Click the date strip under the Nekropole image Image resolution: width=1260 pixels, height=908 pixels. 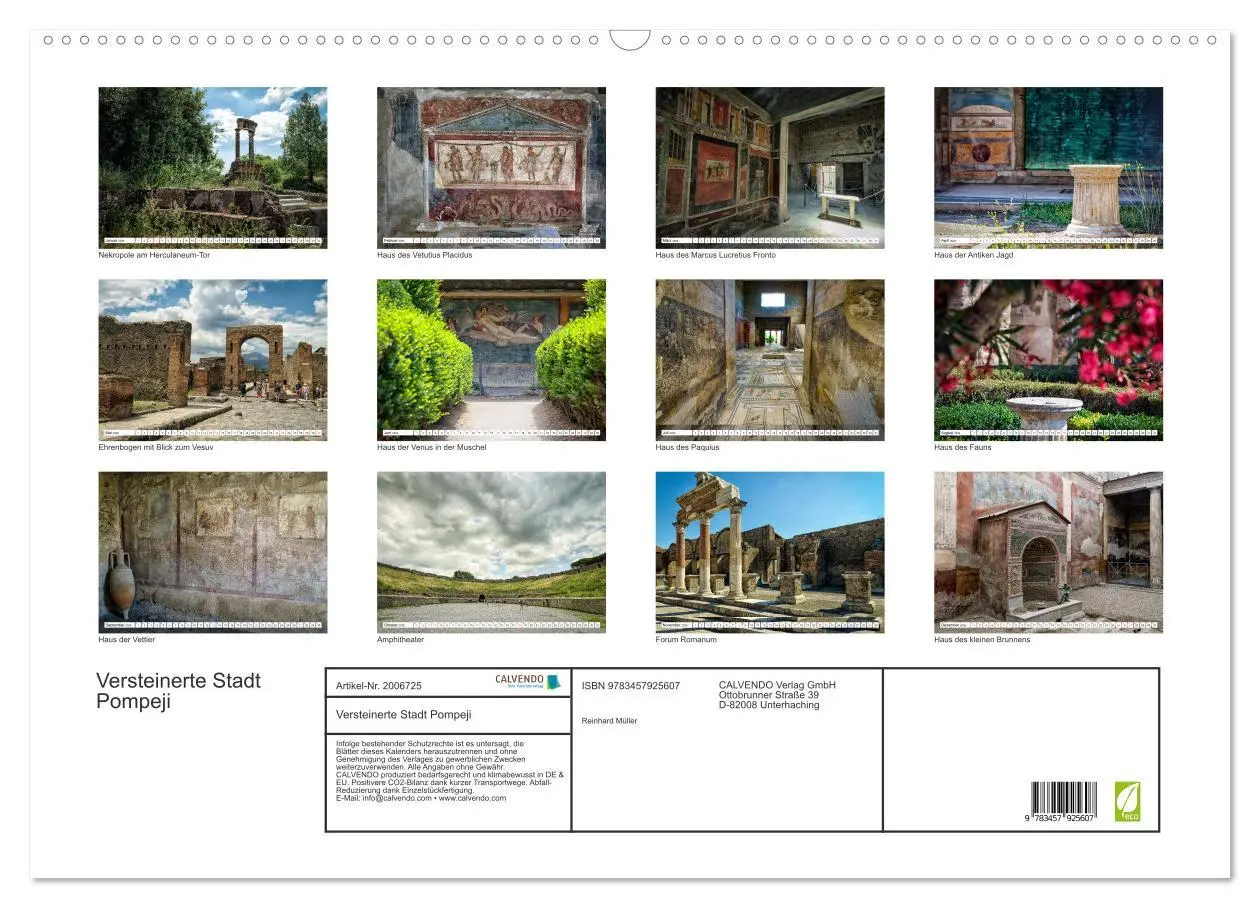pos(212,241)
